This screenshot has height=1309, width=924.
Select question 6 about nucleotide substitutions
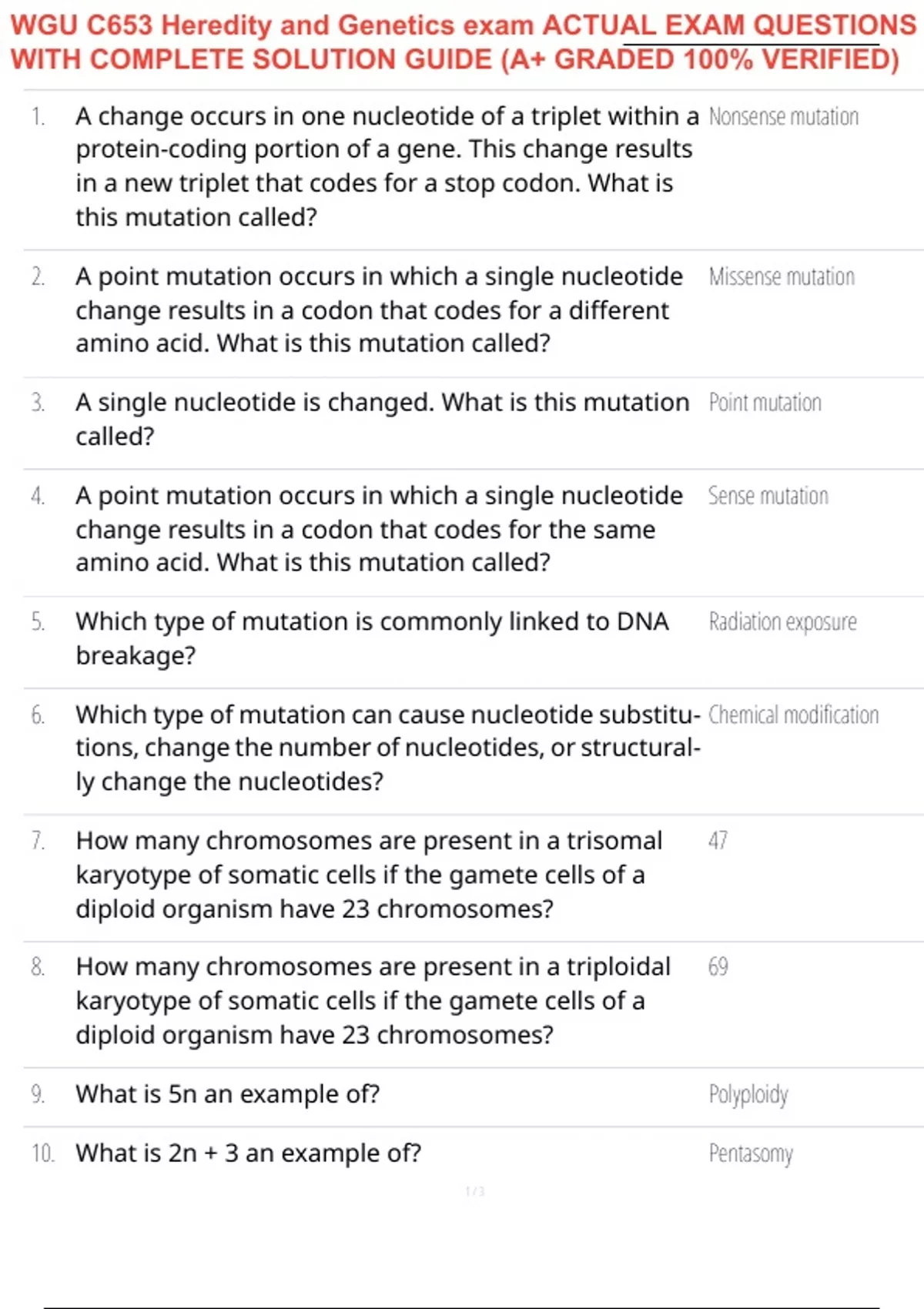388,748
